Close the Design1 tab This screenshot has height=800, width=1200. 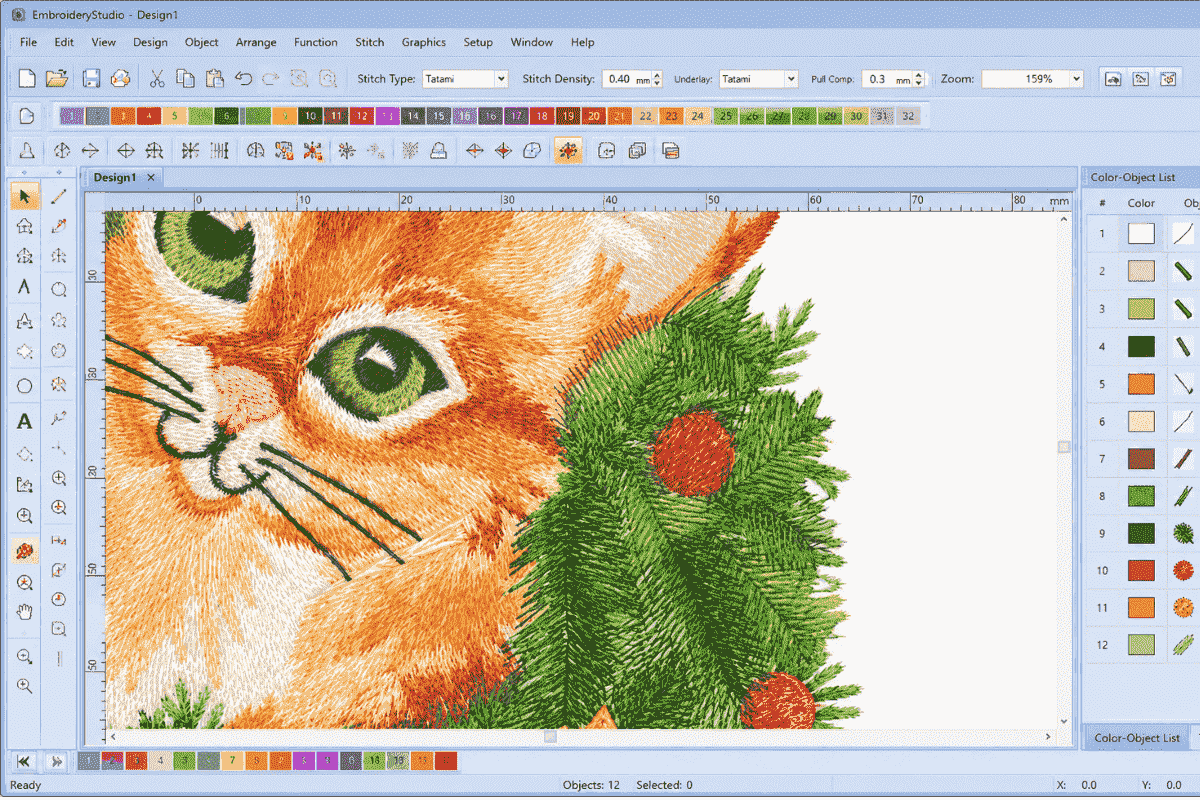click(151, 177)
